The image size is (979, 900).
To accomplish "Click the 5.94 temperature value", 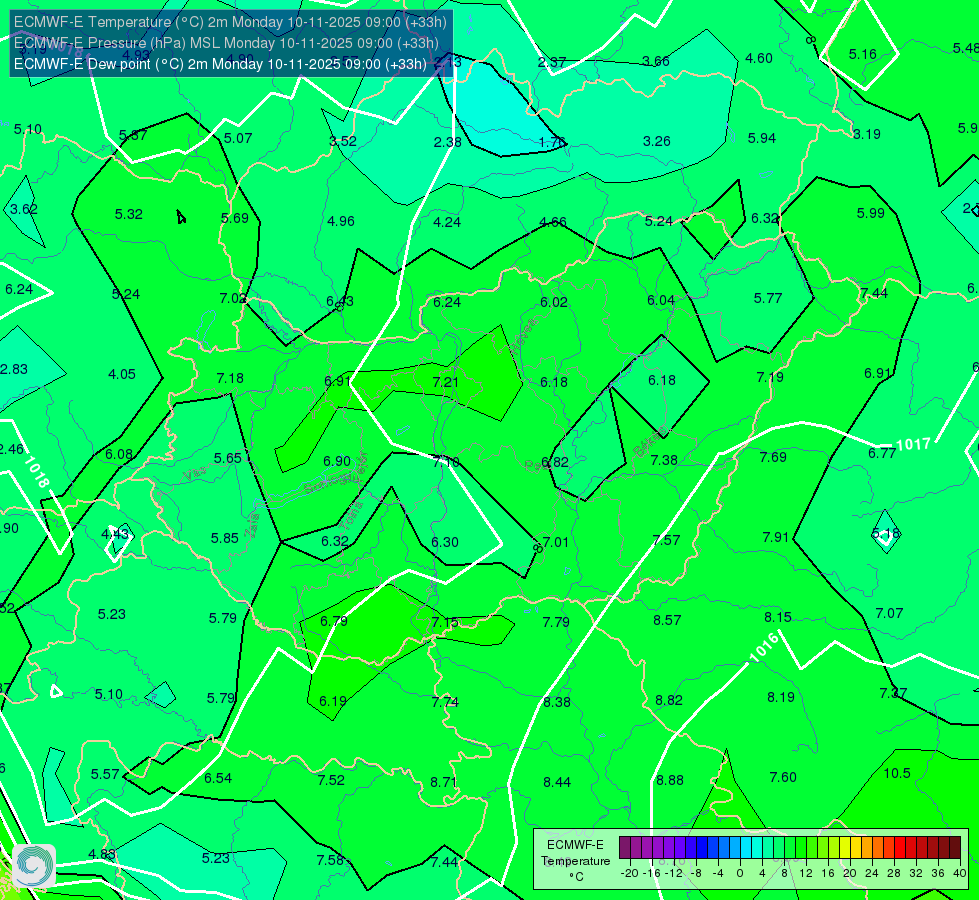I will click(x=762, y=138).
